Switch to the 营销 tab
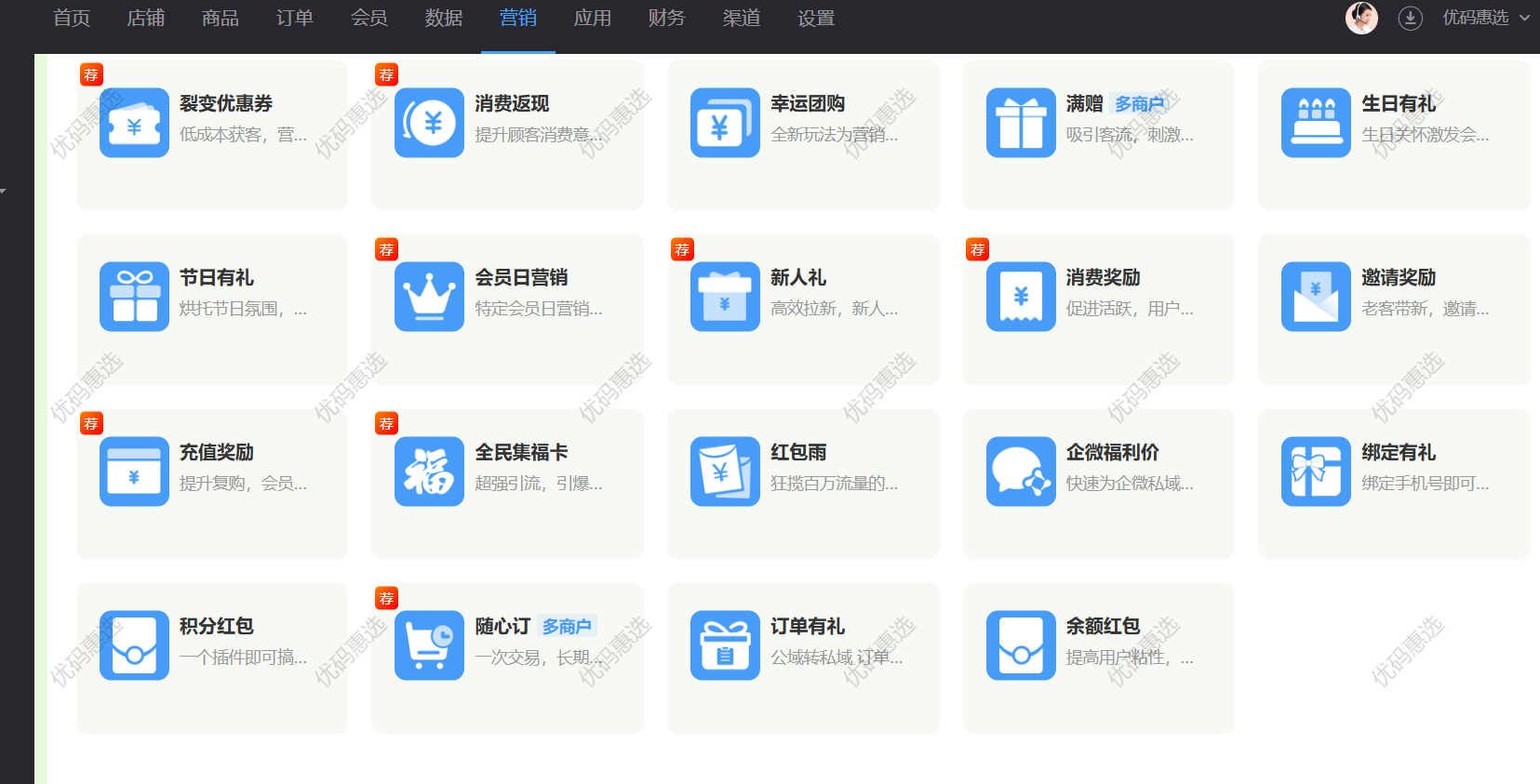Viewport: 1540px width, 784px height. pos(517,19)
